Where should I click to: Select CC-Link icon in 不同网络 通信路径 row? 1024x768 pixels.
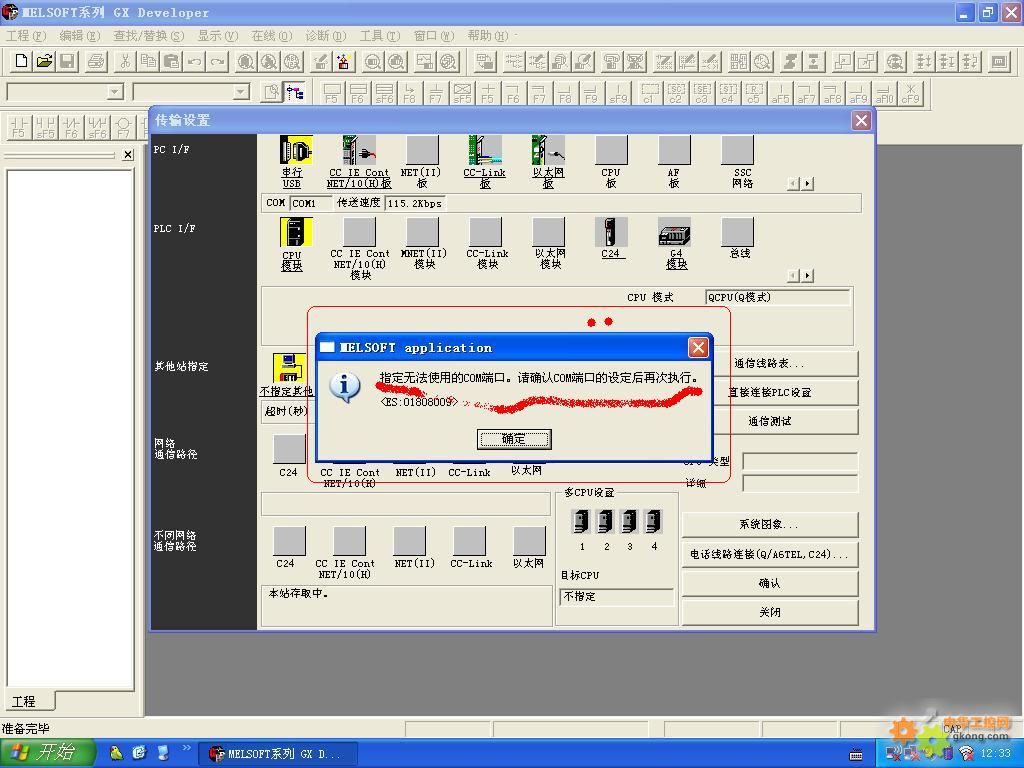469,542
